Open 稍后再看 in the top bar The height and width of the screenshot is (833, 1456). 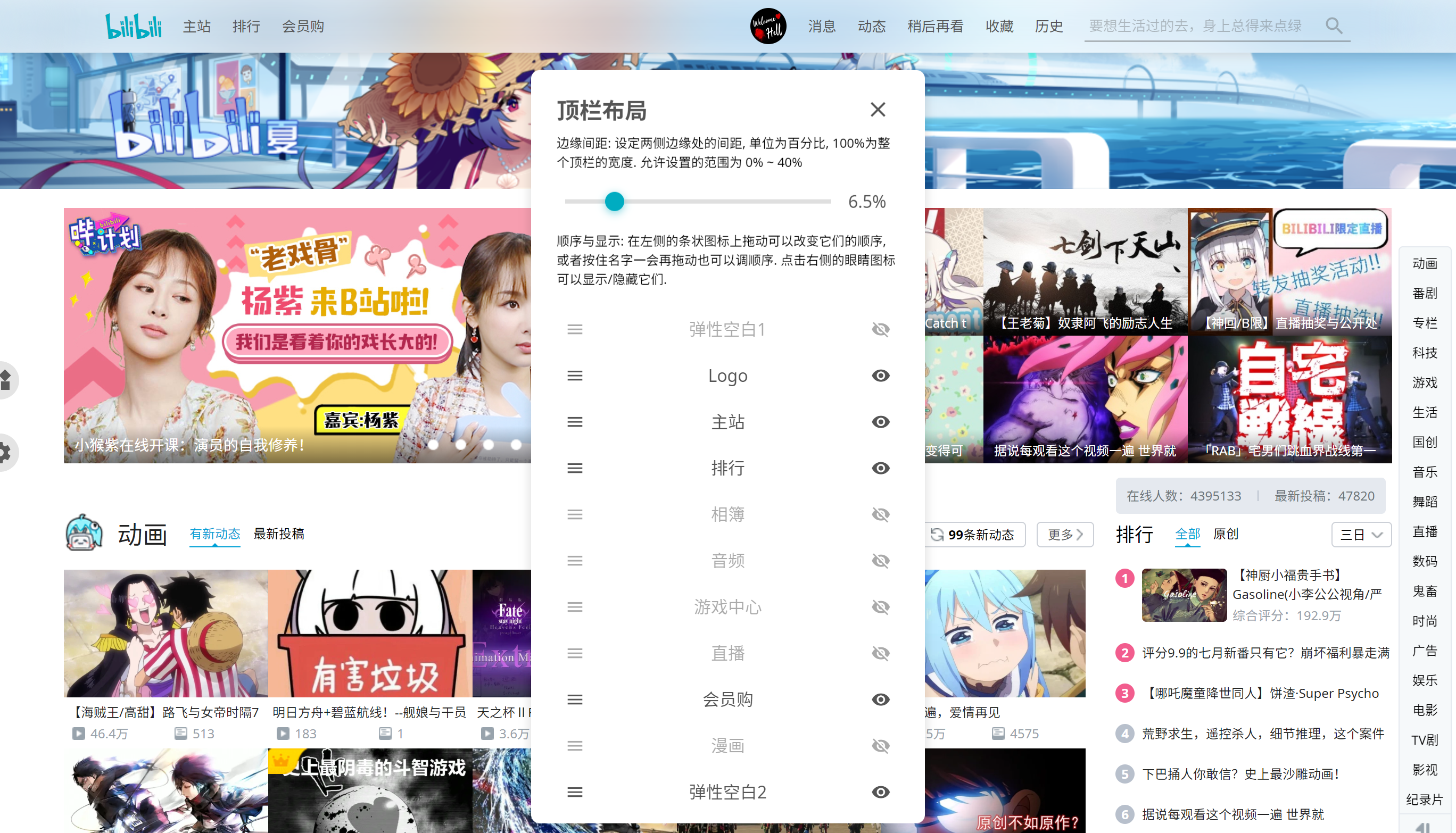click(935, 26)
